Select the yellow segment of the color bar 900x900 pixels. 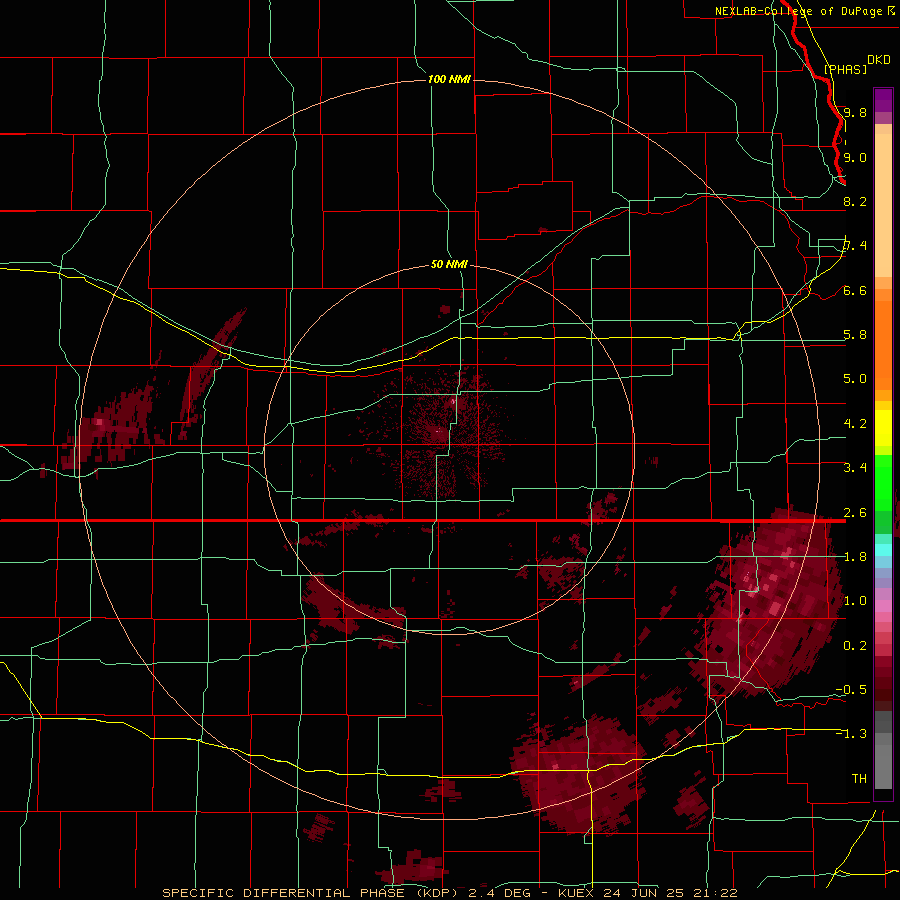883,428
